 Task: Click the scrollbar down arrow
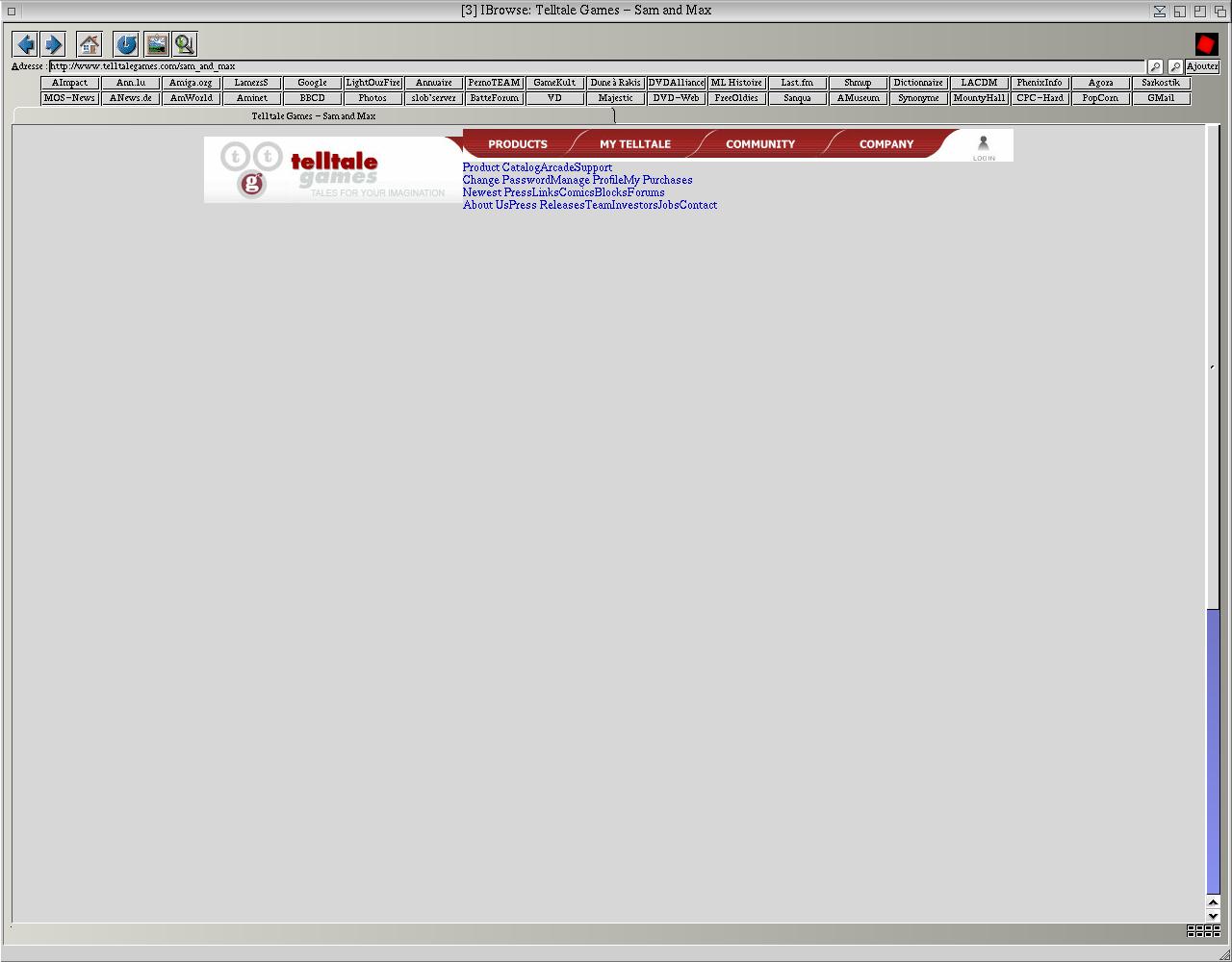tap(1213, 916)
